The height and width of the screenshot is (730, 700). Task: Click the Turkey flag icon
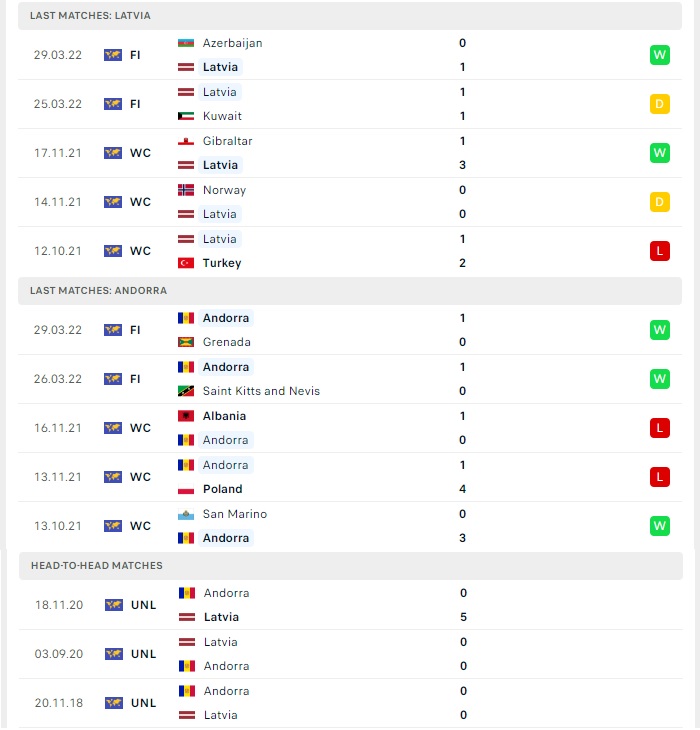point(186,263)
